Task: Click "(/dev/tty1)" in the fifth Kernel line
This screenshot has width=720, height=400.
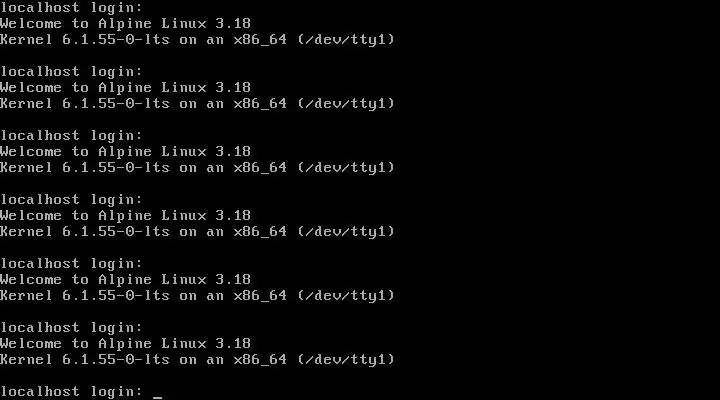Action: [346, 295]
